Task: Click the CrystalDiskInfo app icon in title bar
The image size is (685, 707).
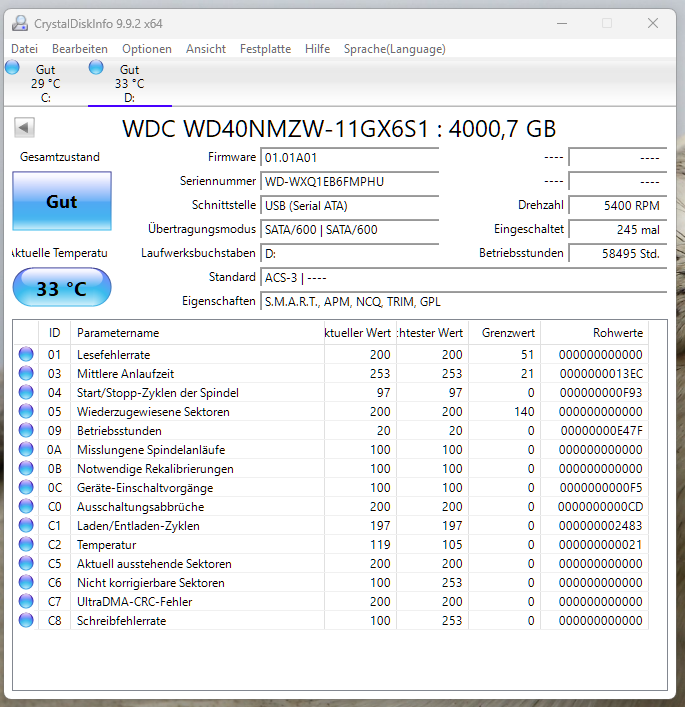Action: pos(20,23)
